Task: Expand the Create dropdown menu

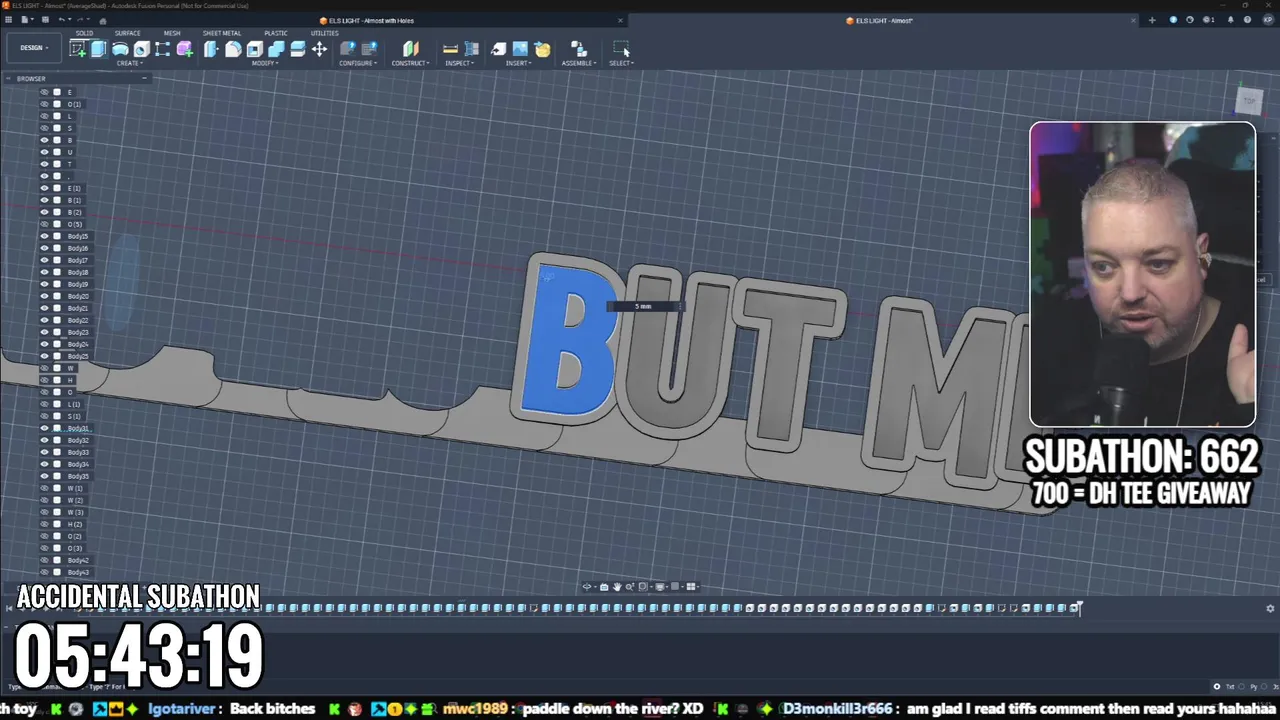Action: pyautogui.click(x=128, y=63)
